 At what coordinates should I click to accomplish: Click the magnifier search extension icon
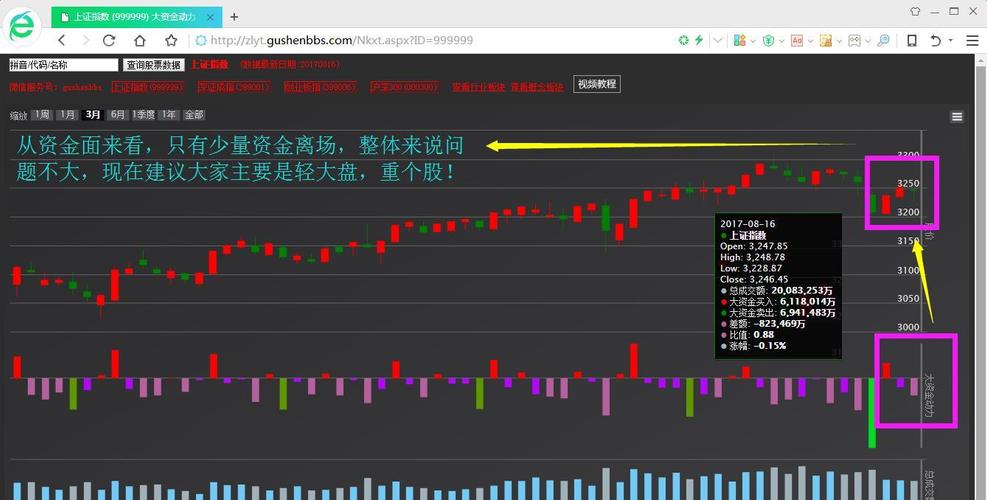click(x=884, y=40)
